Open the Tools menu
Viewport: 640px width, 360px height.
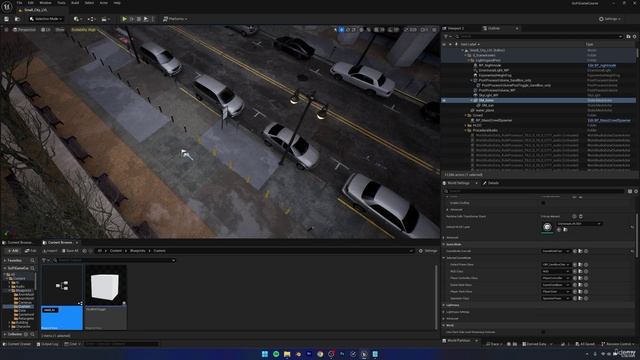61,3
